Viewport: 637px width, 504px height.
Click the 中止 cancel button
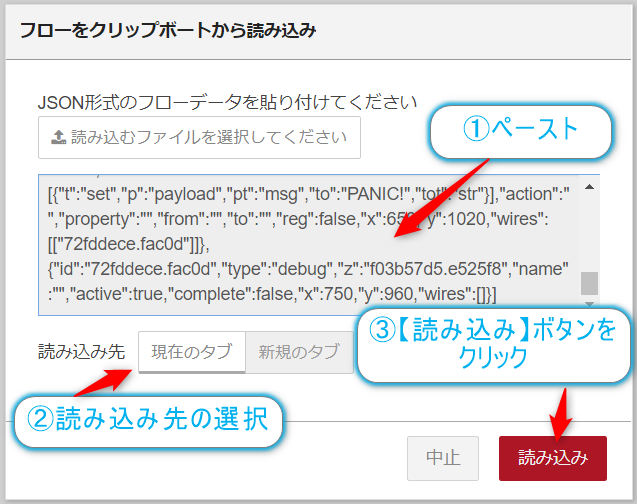coord(443,458)
